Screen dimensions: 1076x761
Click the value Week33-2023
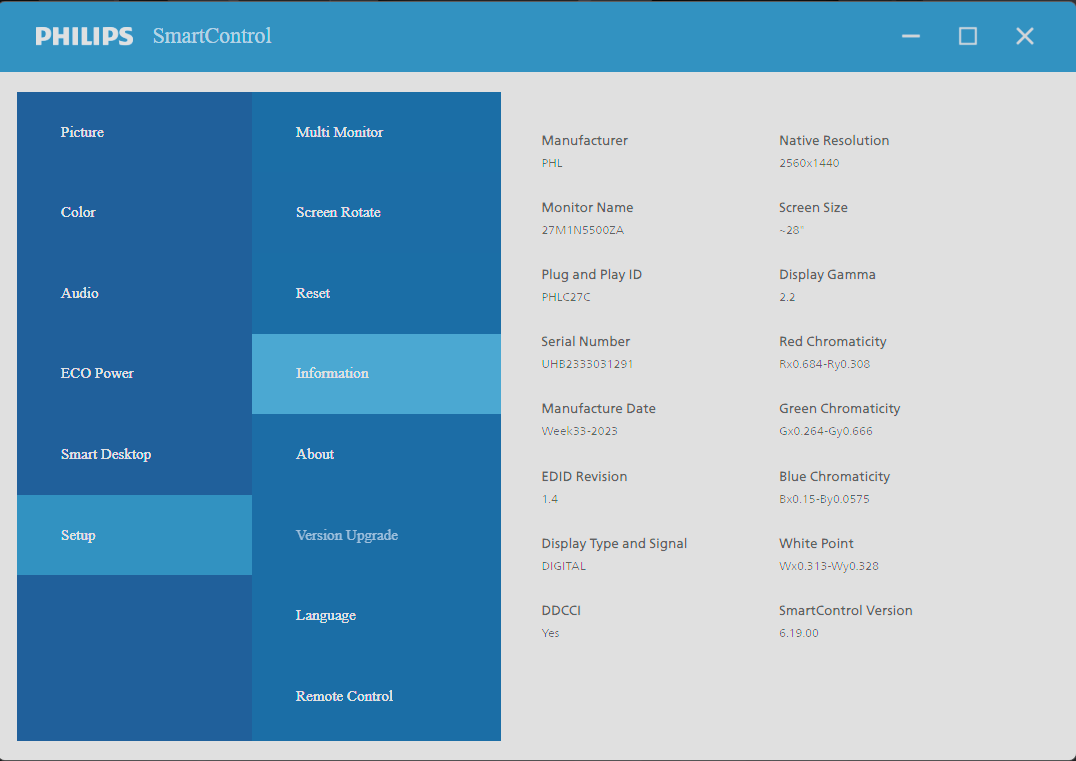tap(580, 432)
